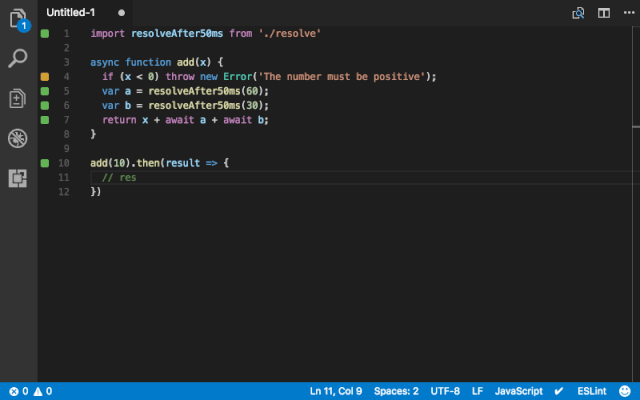Open the Explorer view in activity bar
The width and height of the screenshot is (640, 400).
18,18
